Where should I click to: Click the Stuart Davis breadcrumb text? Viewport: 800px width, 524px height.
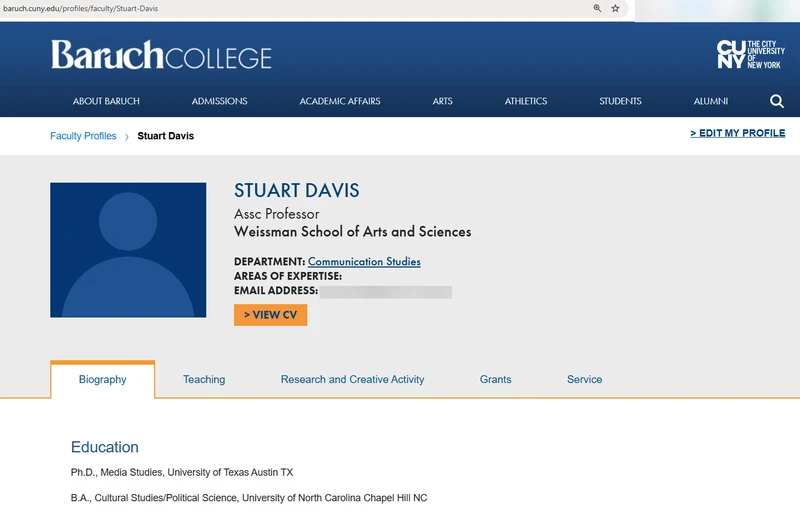(x=166, y=136)
